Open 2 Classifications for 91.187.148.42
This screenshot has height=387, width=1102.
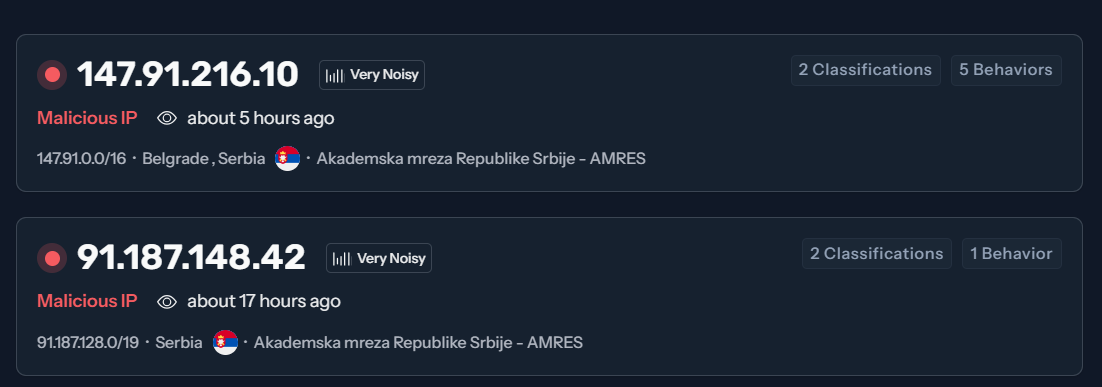[x=876, y=254]
